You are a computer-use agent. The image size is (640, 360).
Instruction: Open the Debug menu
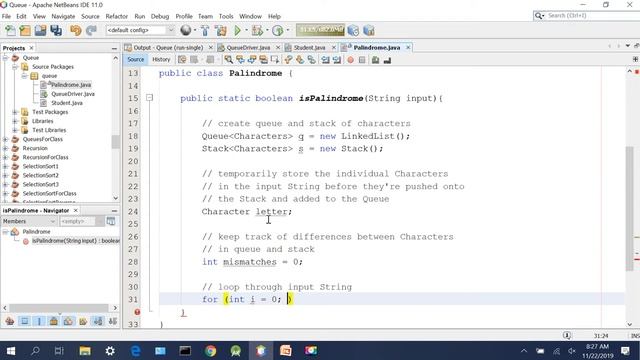pyautogui.click(x=160, y=16)
